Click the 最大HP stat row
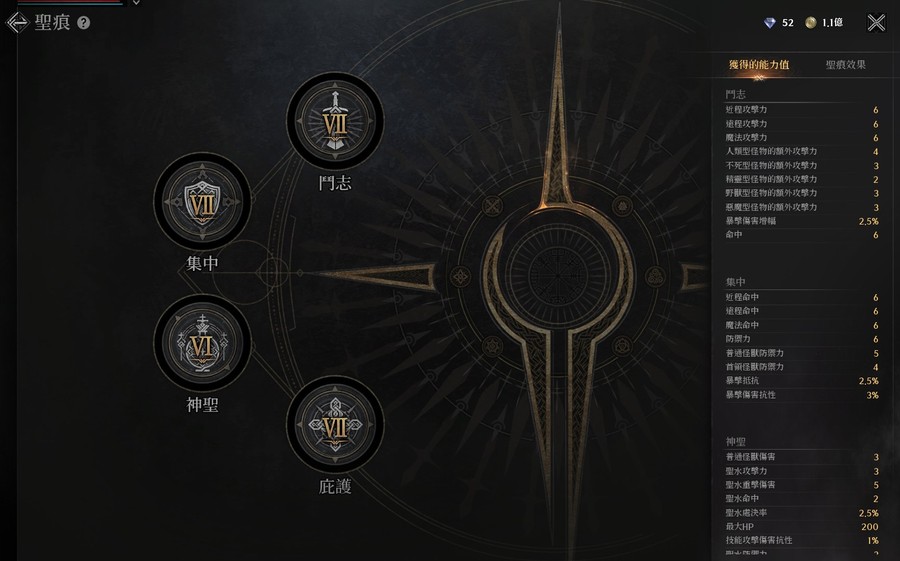The image size is (900, 561). pyautogui.click(x=802, y=527)
